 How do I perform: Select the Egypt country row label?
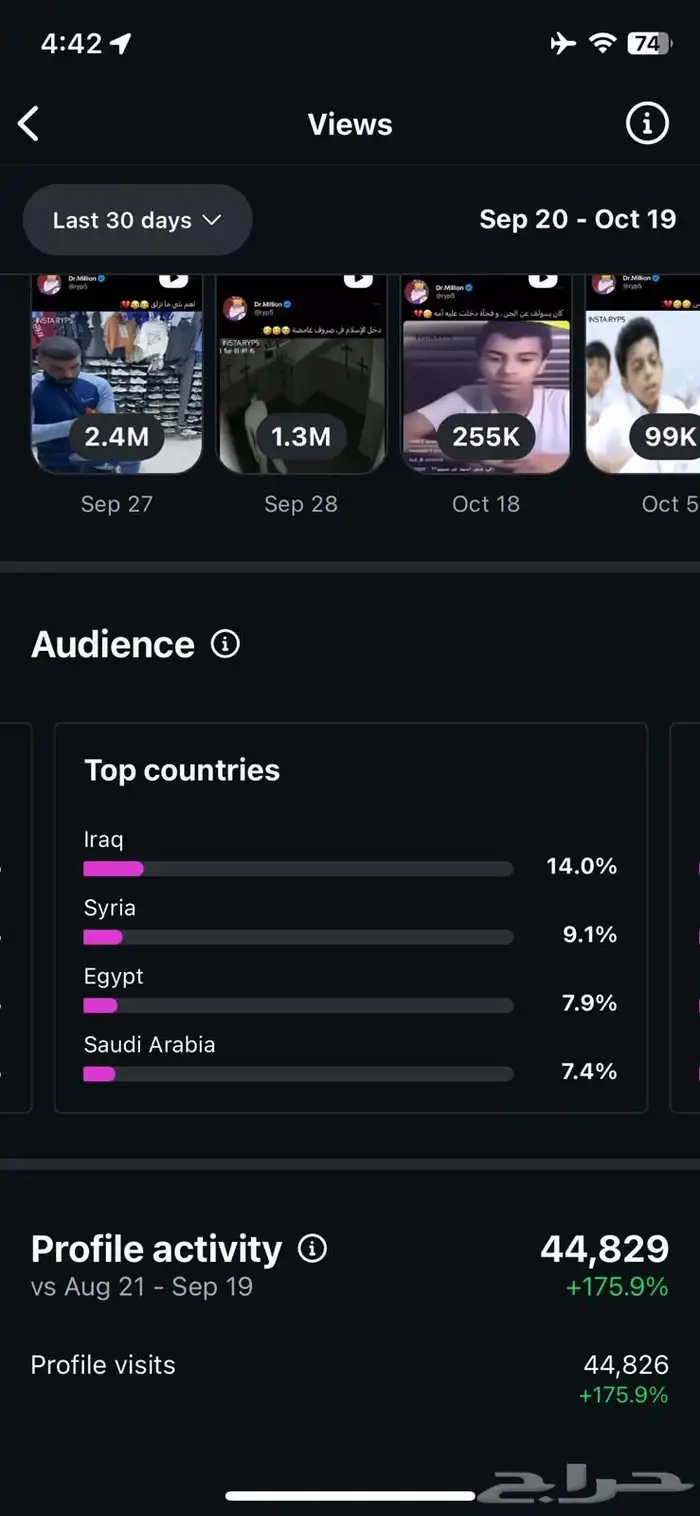click(x=114, y=976)
